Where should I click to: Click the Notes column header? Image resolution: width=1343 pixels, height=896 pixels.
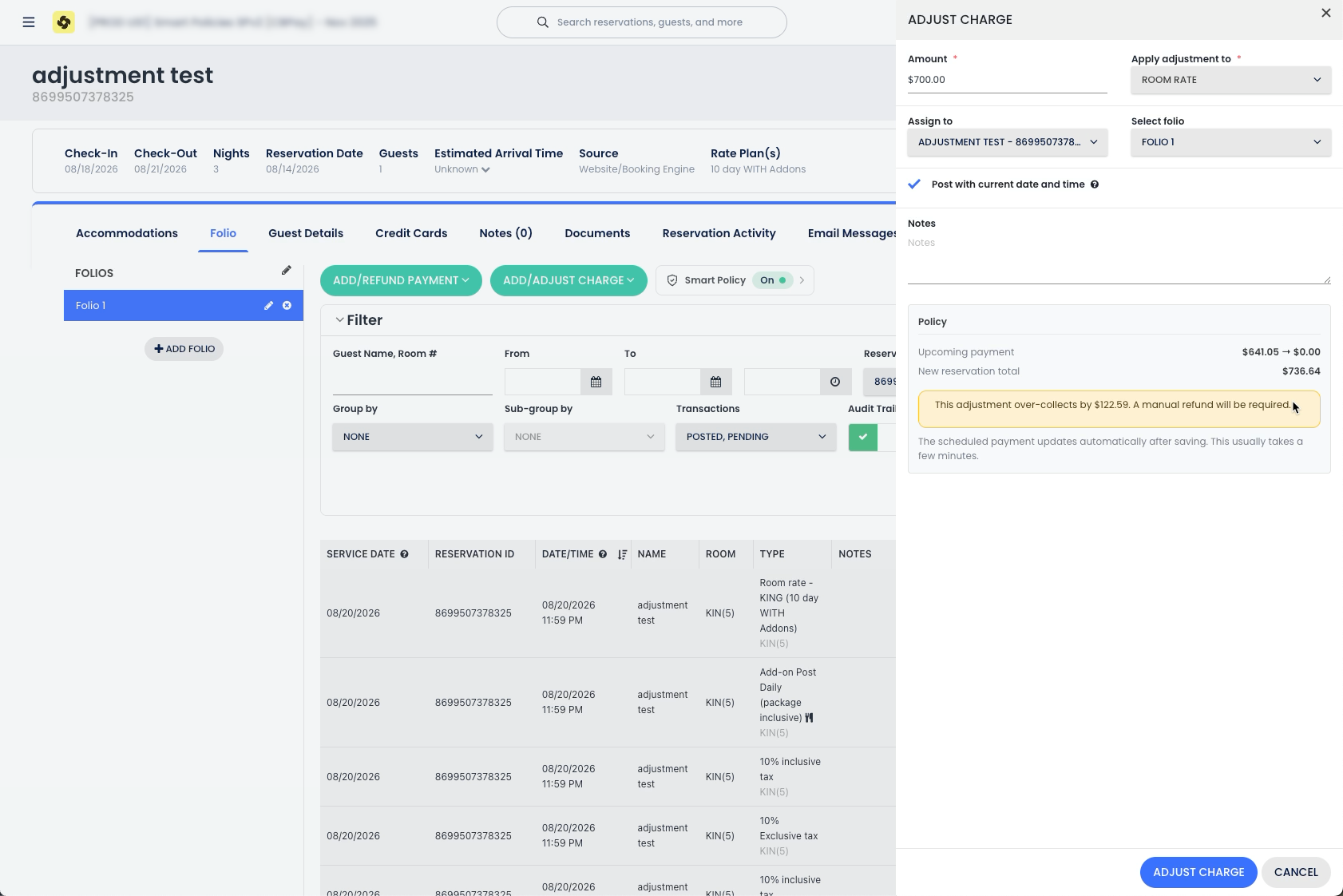click(x=855, y=554)
